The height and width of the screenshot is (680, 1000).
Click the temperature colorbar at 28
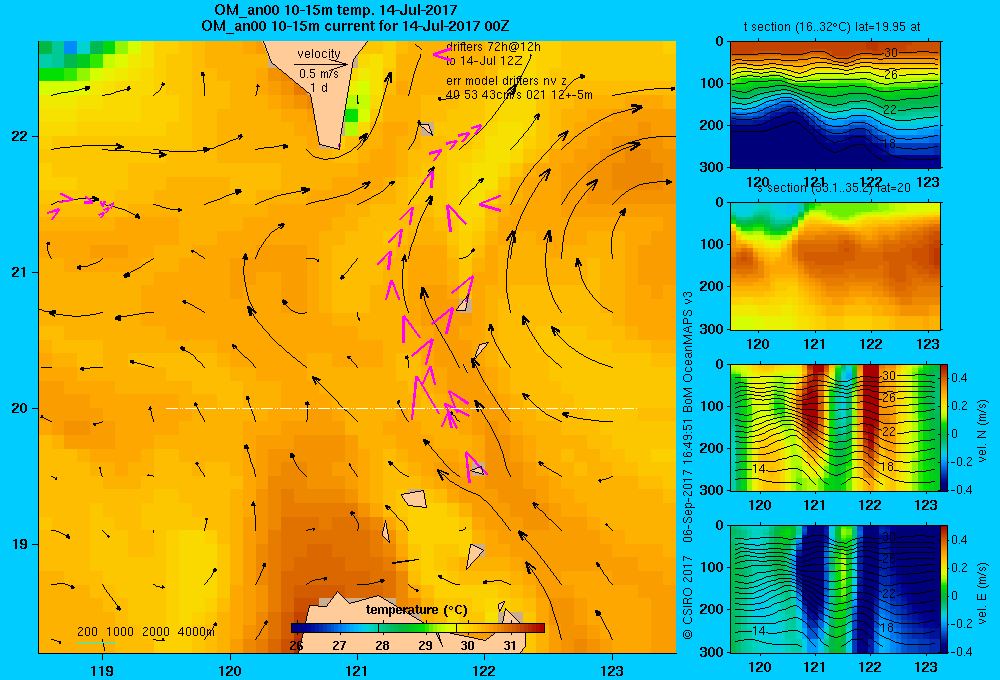tap(382, 628)
